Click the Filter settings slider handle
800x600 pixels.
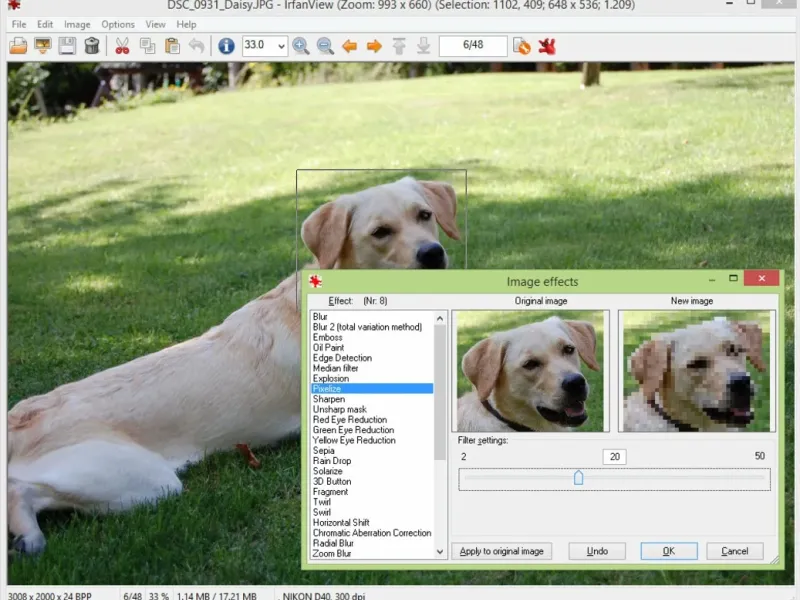(578, 478)
